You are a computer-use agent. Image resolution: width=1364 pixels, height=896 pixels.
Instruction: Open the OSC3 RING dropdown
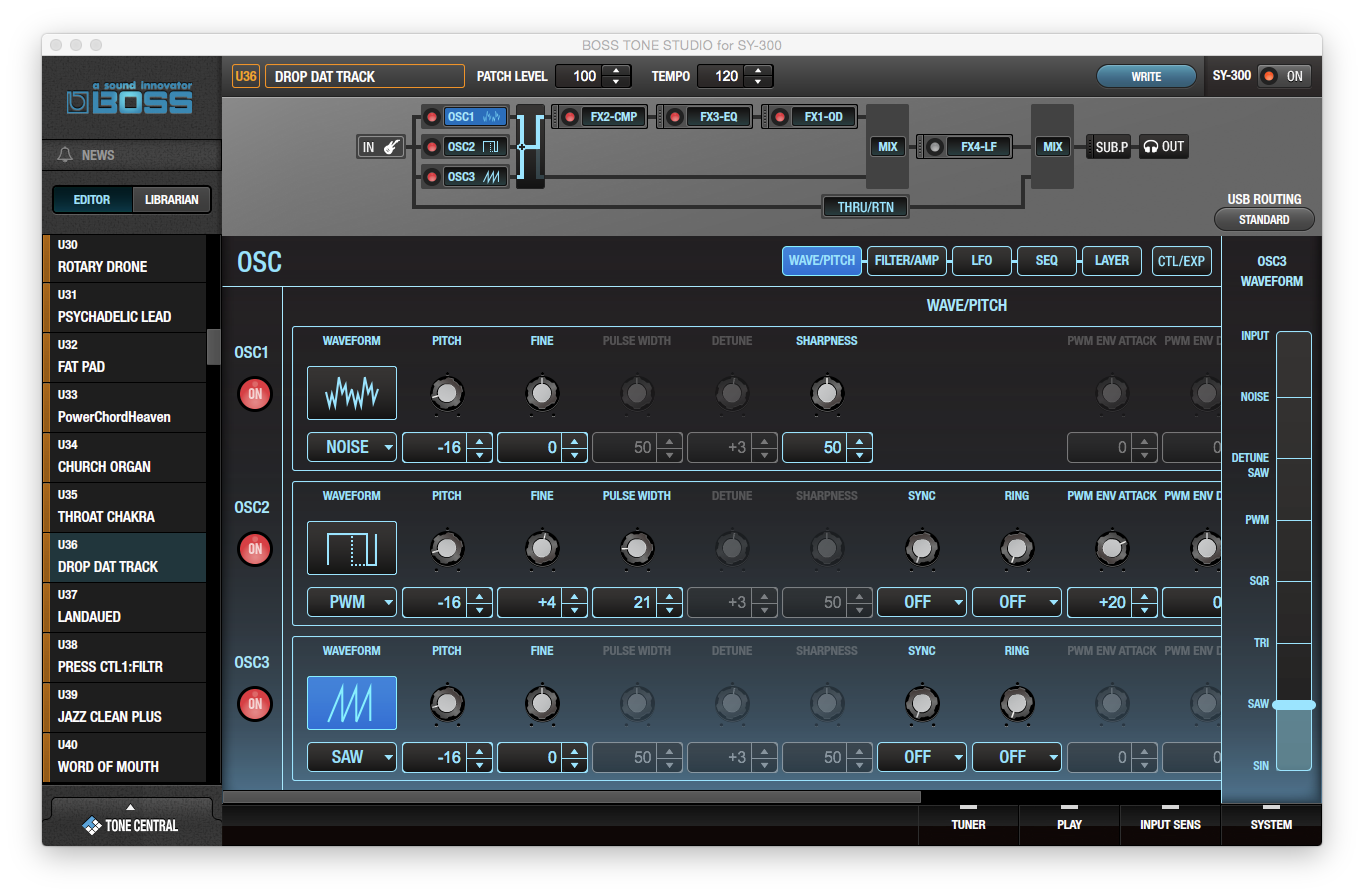click(1016, 757)
